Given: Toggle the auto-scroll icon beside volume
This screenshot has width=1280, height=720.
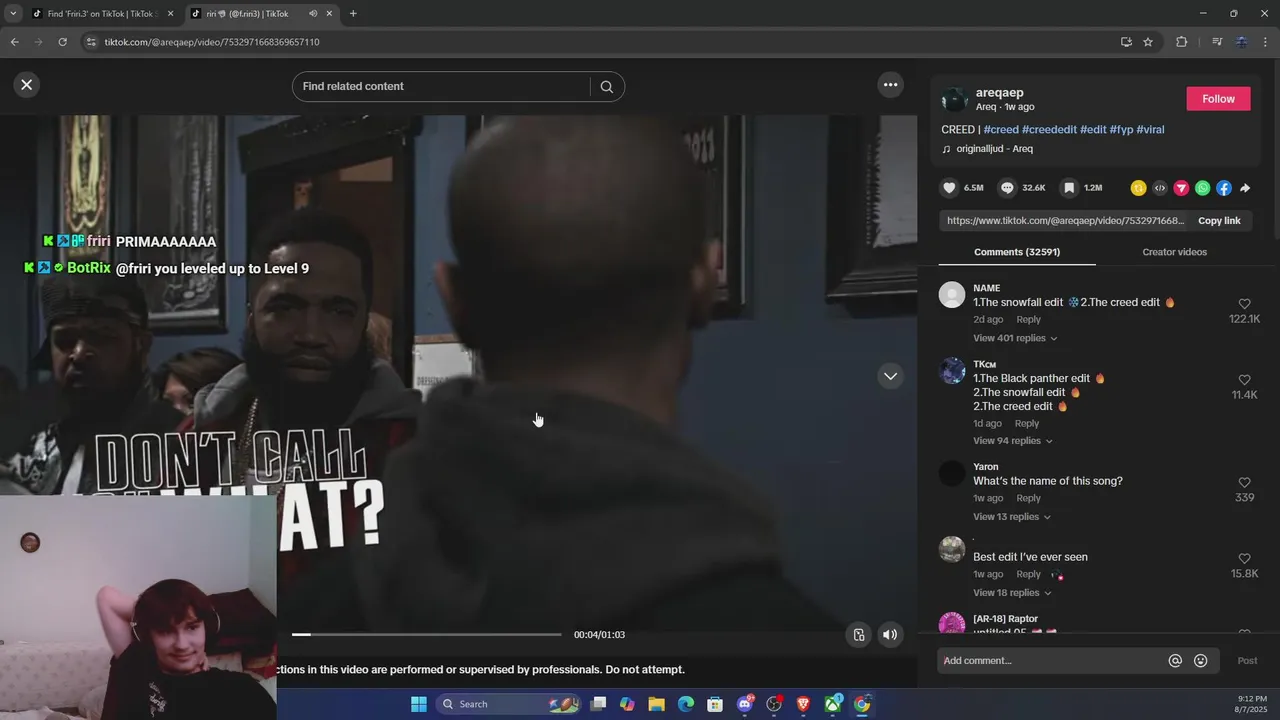Looking at the screenshot, I should [858, 635].
